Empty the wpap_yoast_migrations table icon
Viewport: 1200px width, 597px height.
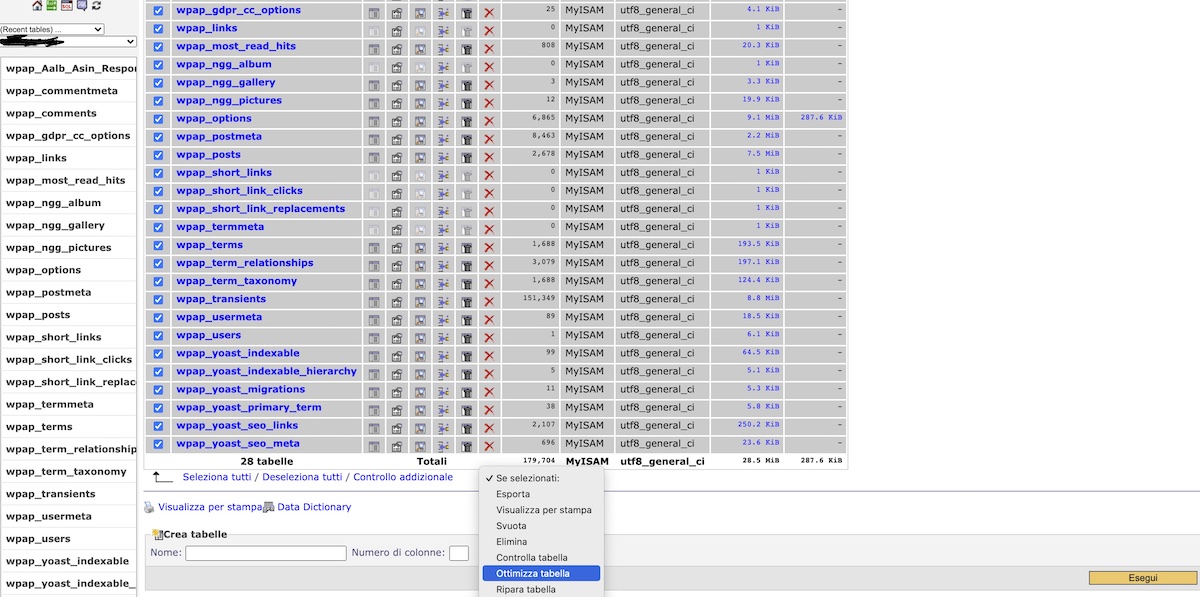466,391
